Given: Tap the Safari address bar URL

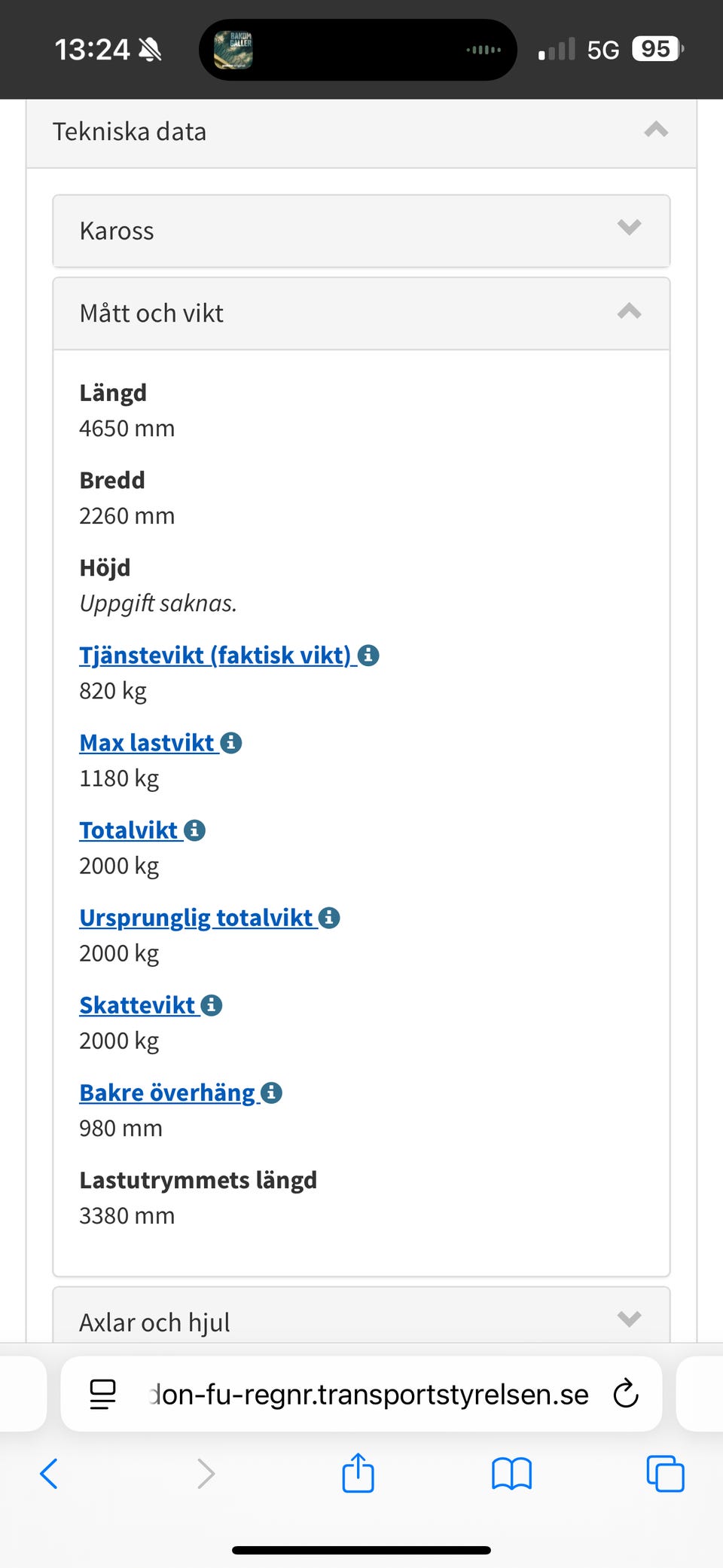Looking at the screenshot, I should [369, 1394].
